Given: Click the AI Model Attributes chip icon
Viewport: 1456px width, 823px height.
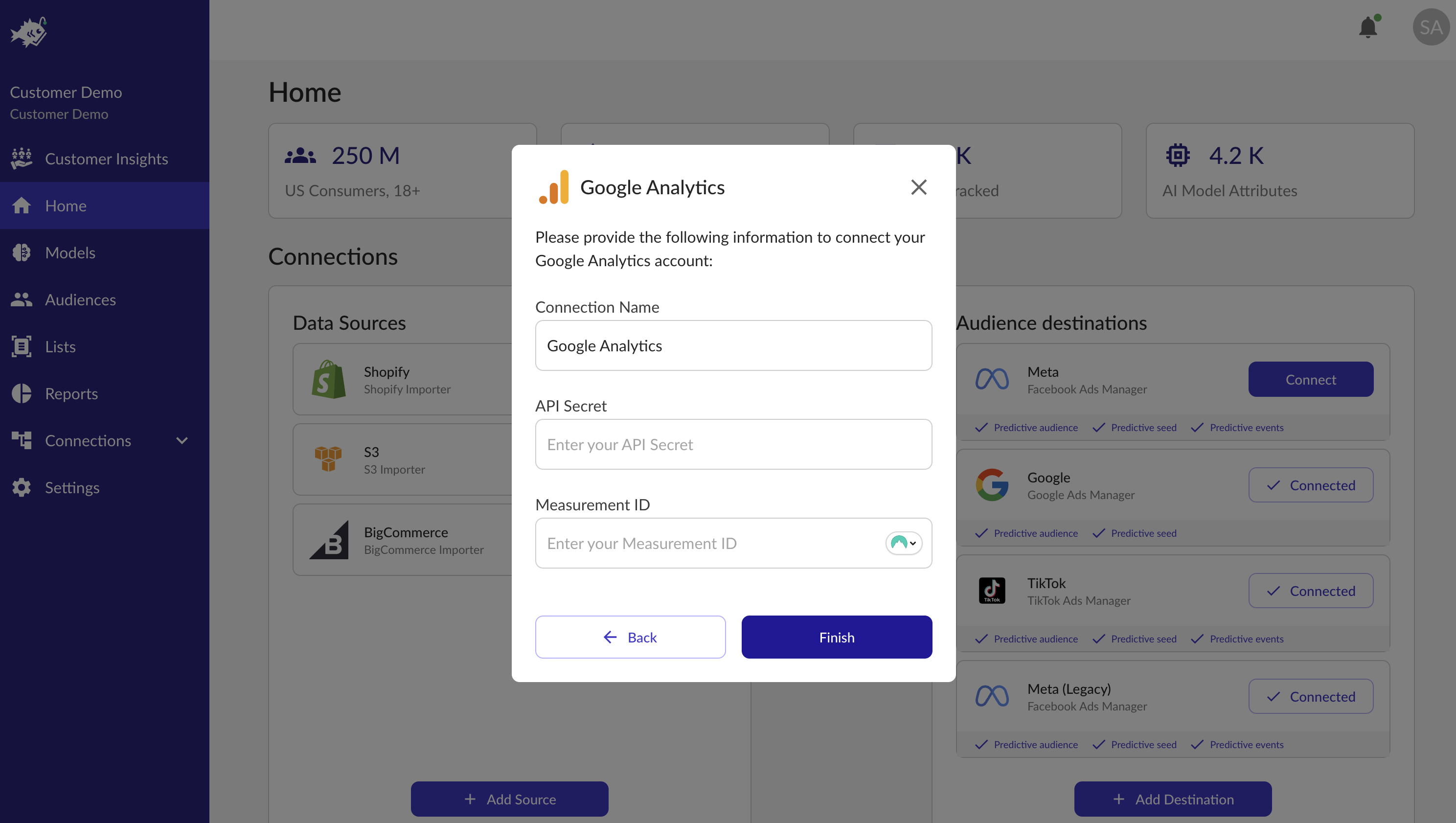Looking at the screenshot, I should pos(1178,155).
